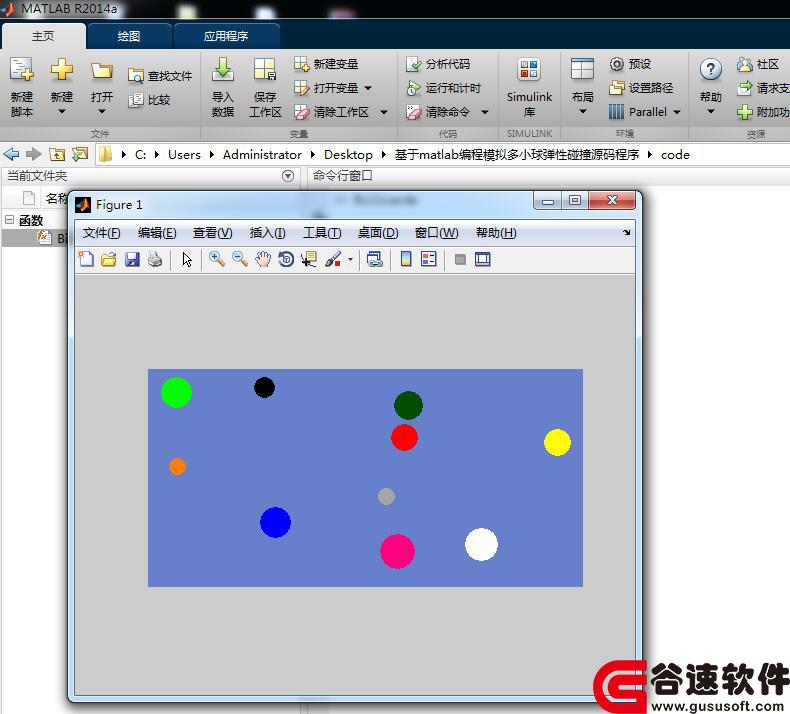Click Desktop in the path breadcrumb
The width and height of the screenshot is (790, 714).
[348, 155]
